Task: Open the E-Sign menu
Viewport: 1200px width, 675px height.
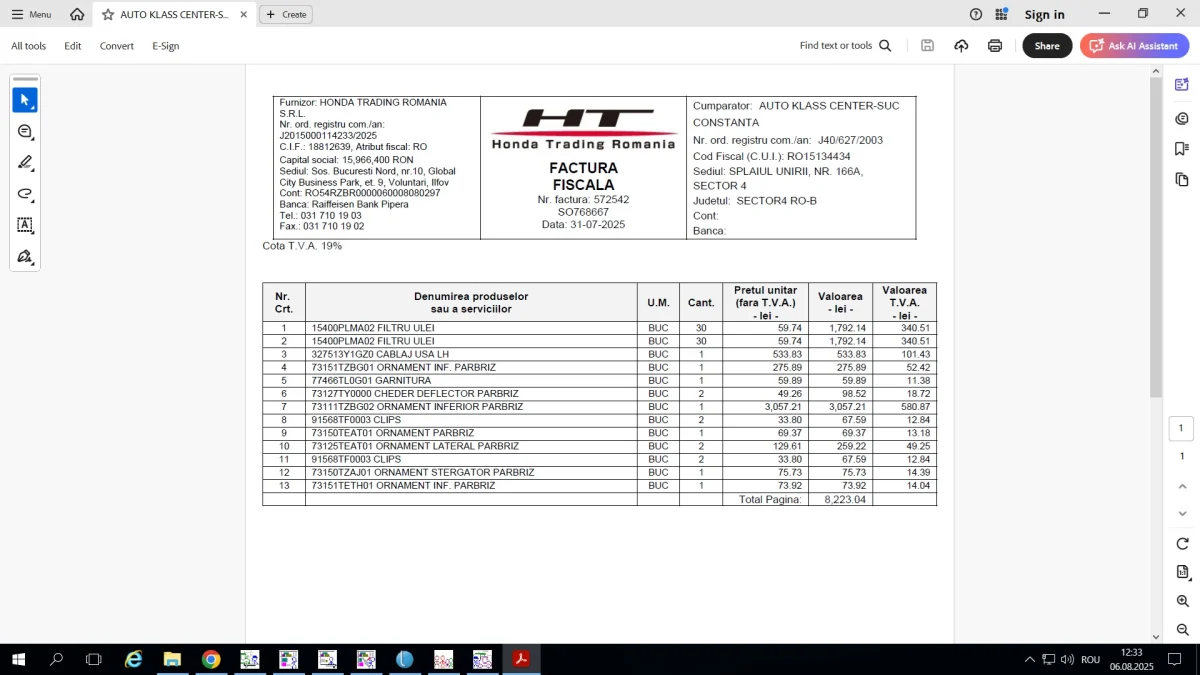Action: pos(166,46)
